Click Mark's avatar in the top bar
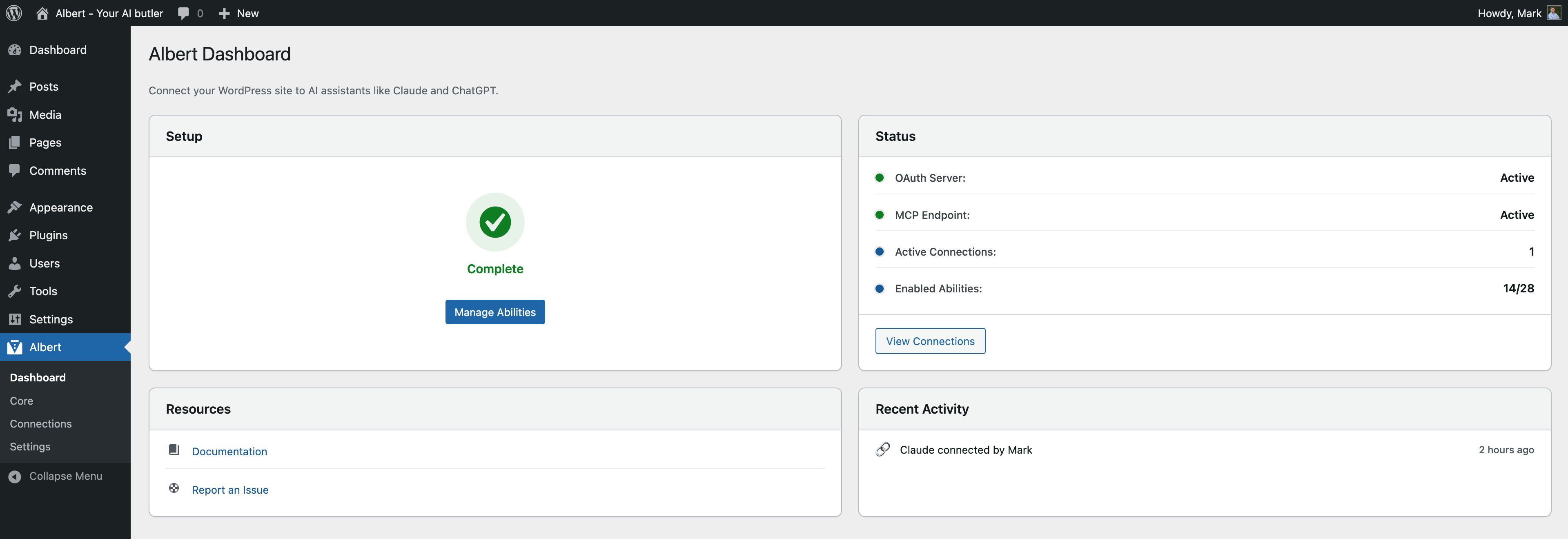The width and height of the screenshot is (1568, 539). coord(1553,13)
